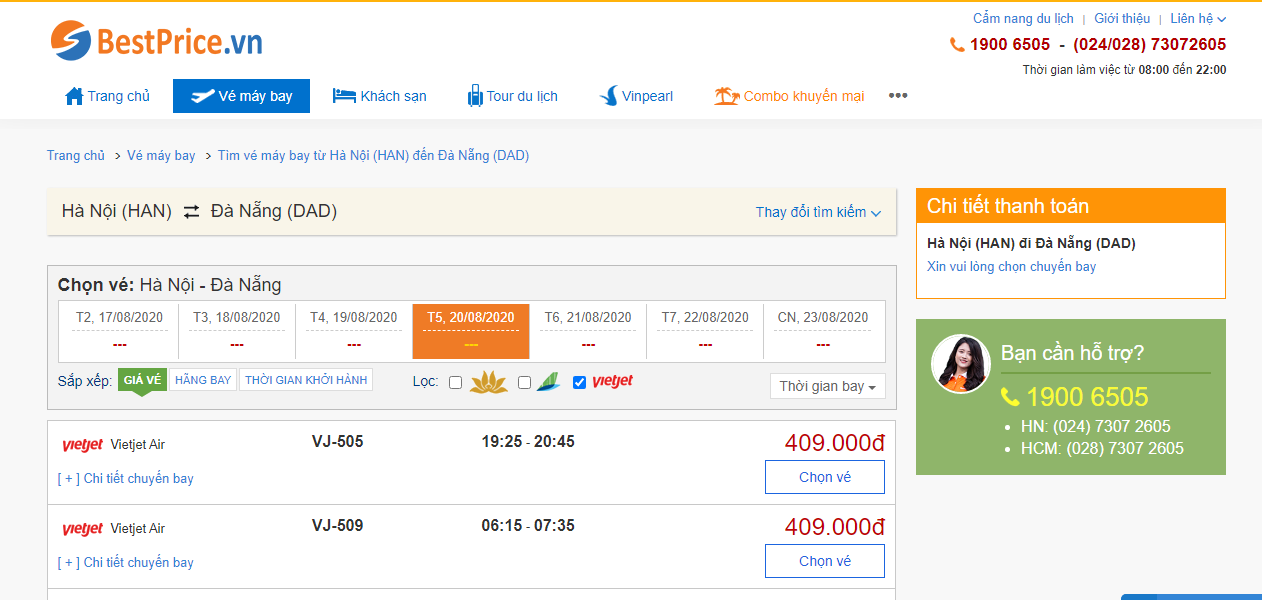Click Chọn vé for flight VJ-505
Viewport: 1262px width, 600px height.
(825, 477)
